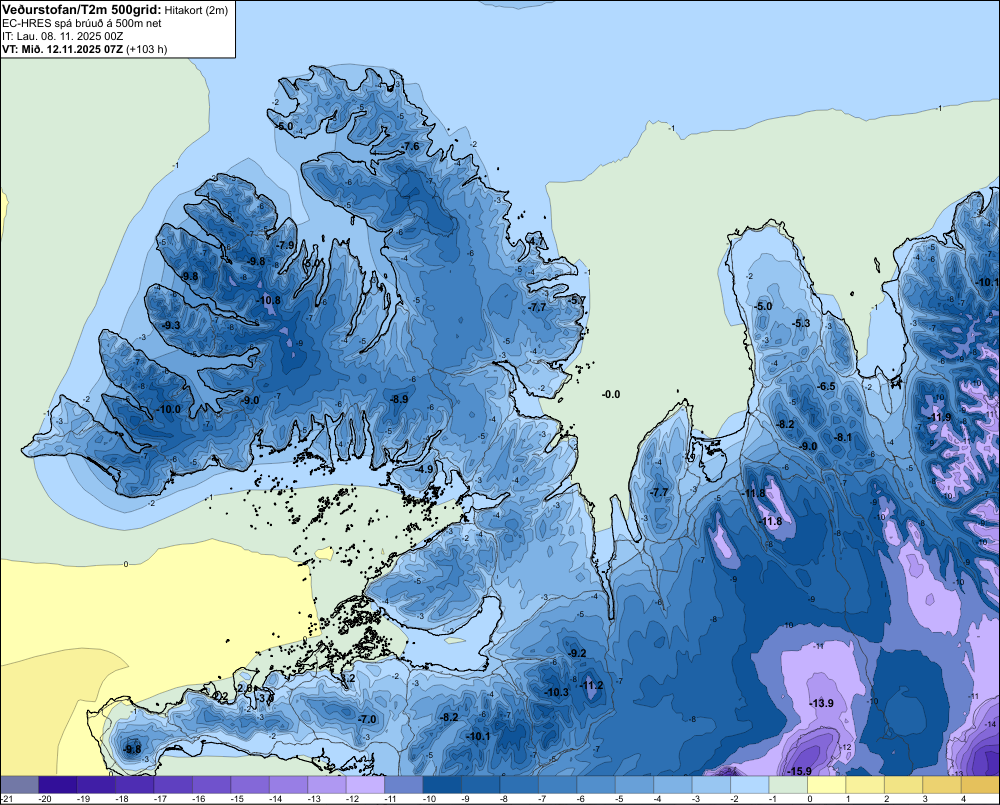Click the line "EC-HRES spá brúuð á 500m net"
The width and height of the screenshot is (1000, 805).
tap(82, 23)
